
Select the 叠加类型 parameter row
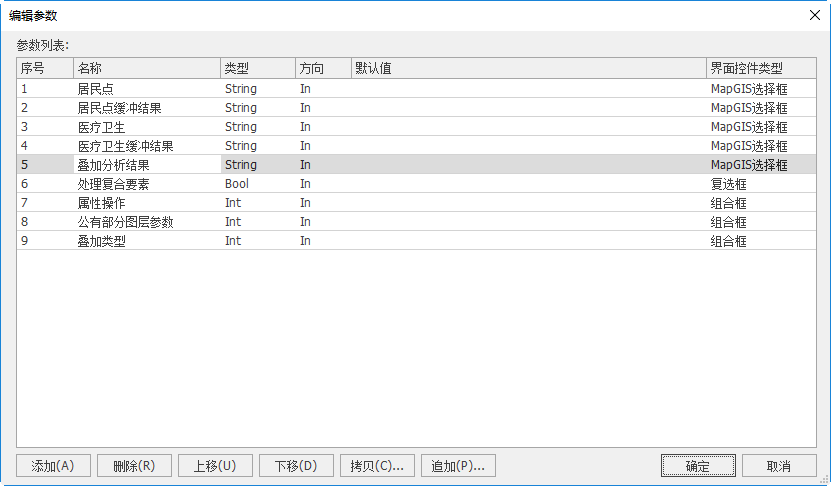point(101,241)
